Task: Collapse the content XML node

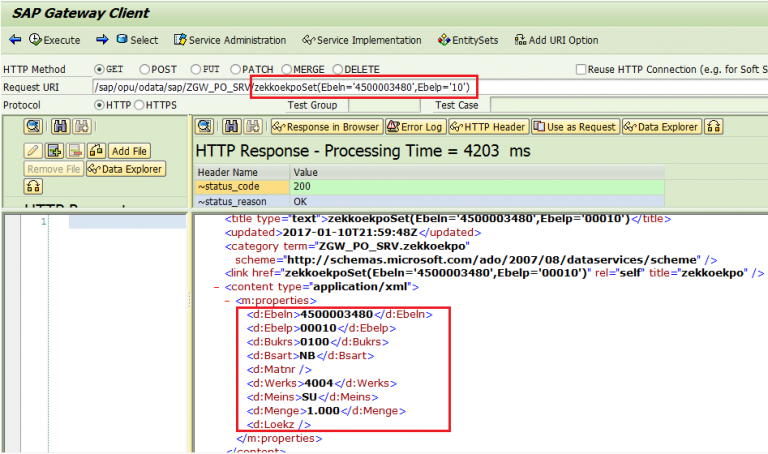Action: point(217,287)
